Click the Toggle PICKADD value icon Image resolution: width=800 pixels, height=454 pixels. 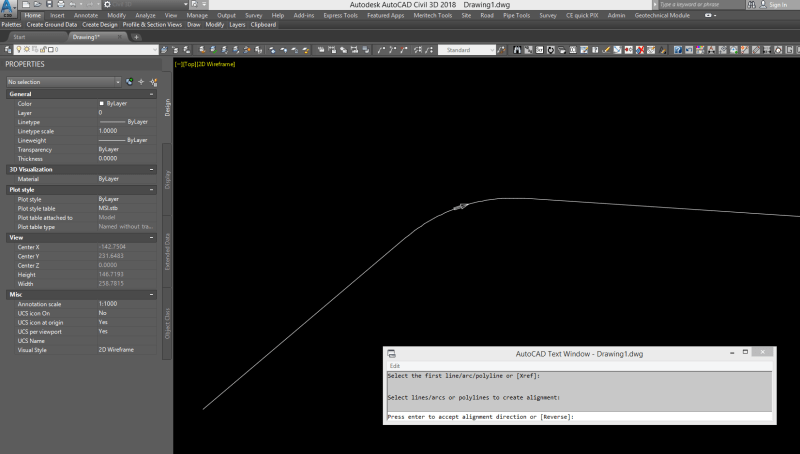pyautogui.click(x=130, y=82)
